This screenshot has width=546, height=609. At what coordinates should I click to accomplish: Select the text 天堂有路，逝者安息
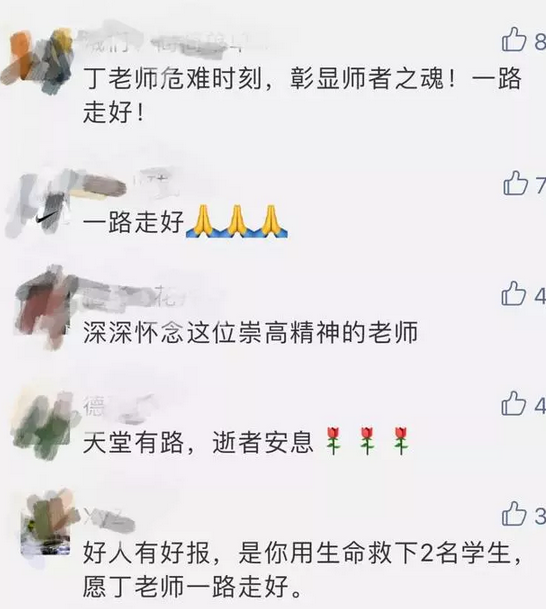[x=198, y=442]
